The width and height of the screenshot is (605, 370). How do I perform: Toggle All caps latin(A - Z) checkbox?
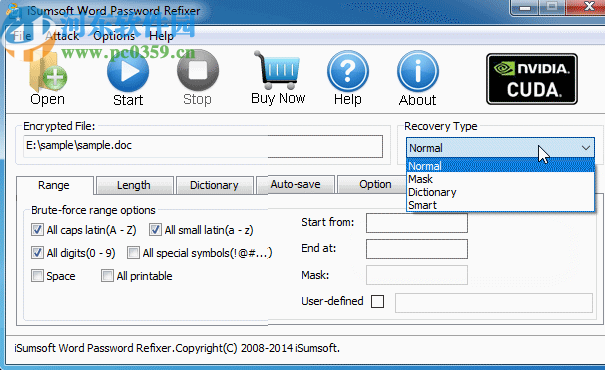point(37,230)
